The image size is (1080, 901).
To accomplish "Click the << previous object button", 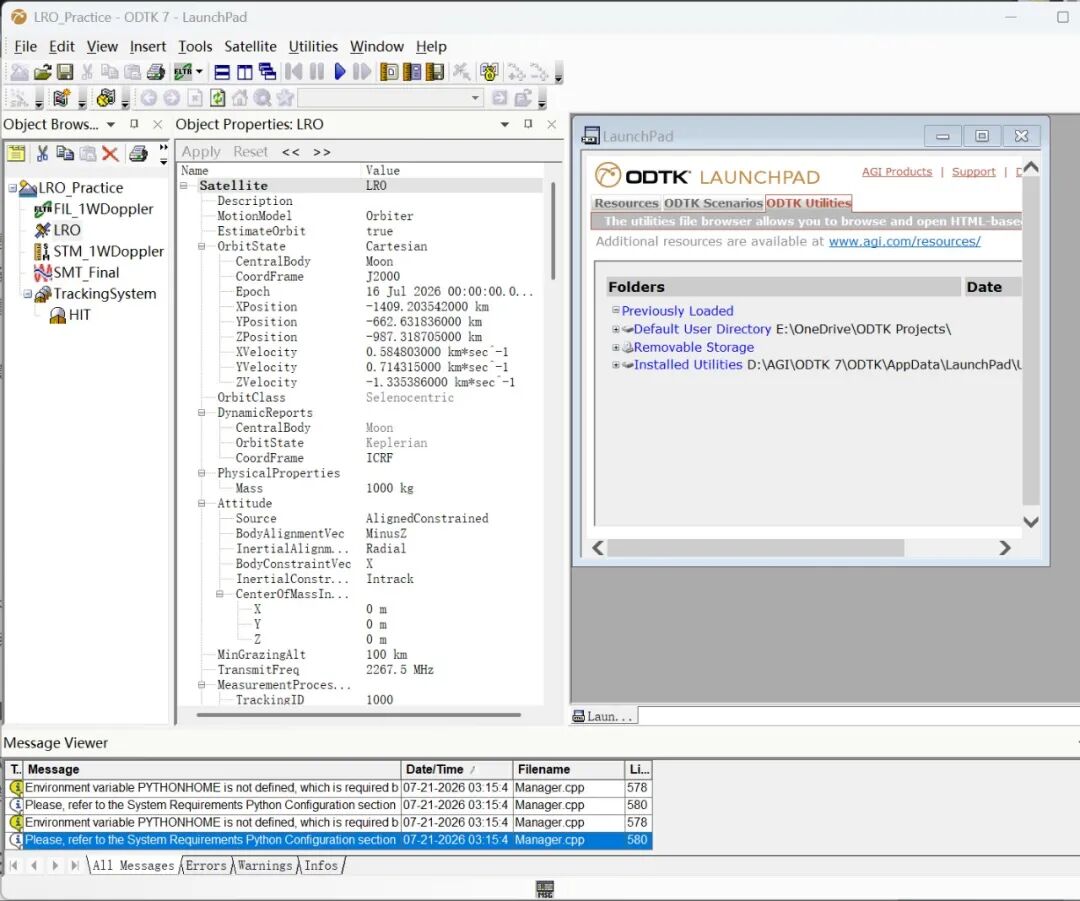I will 291,152.
